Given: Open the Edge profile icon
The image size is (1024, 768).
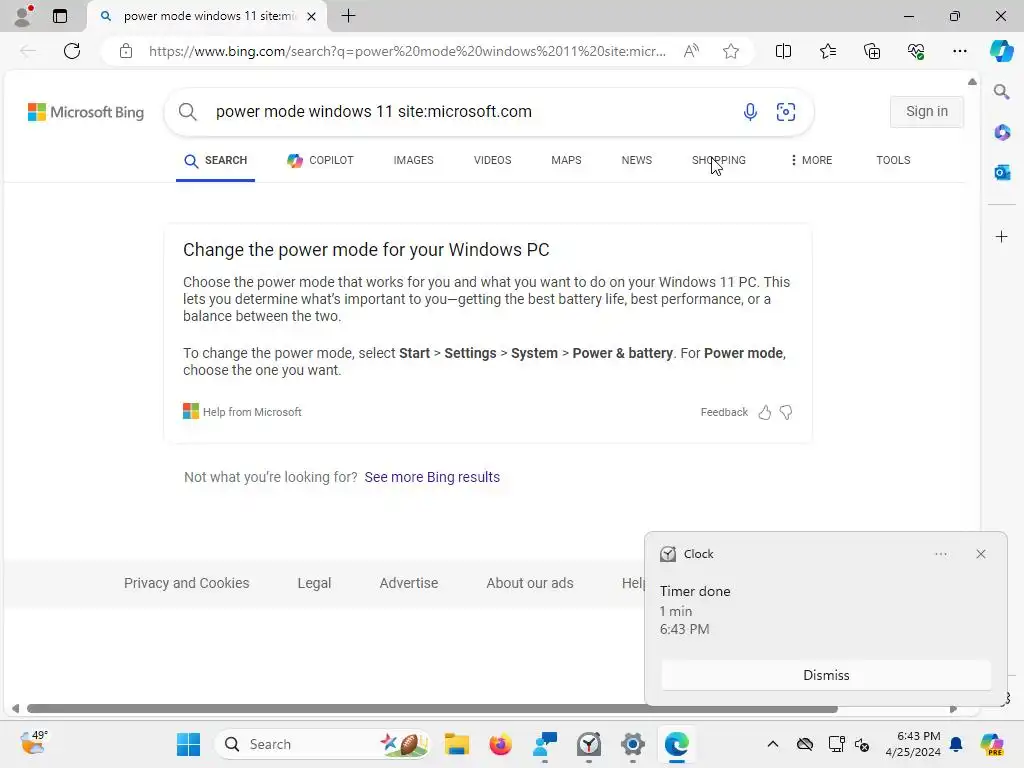Looking at the screenshot, I should (23, 16).
